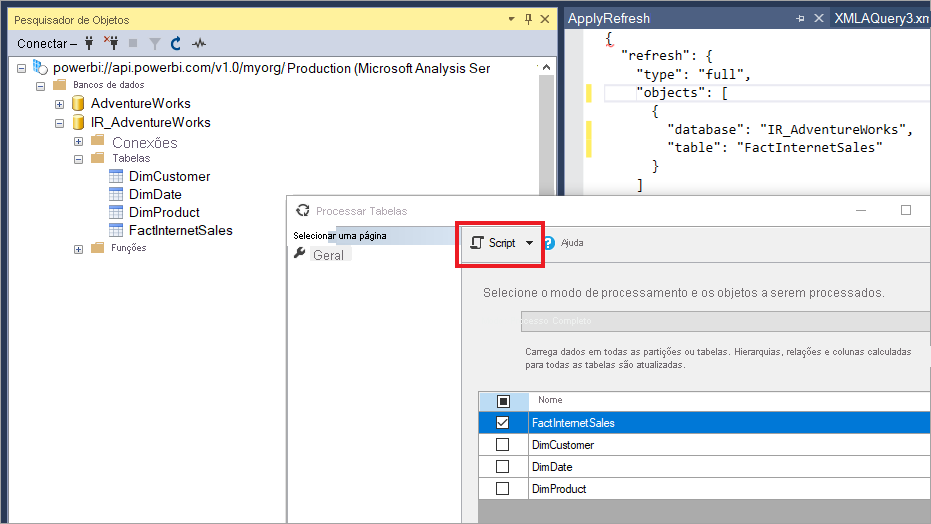The image size is (931, 524).
Task: Click the wrench icon beside Geral
Action: 300,253
